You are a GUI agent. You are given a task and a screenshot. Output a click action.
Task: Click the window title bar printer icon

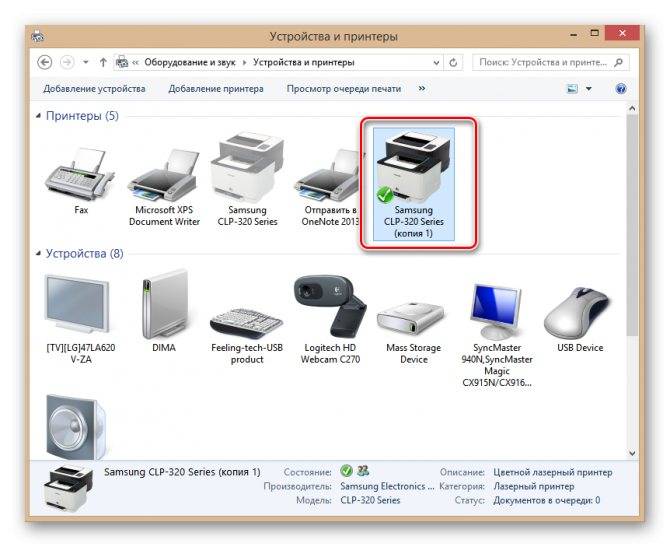click(x=38, y=36)
